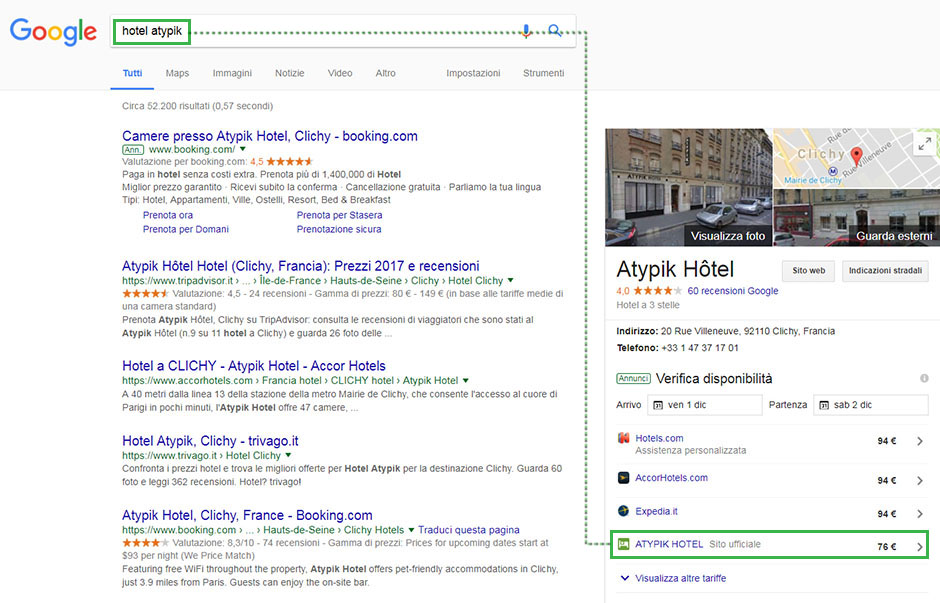Open Camere presso Atypik Hotel booking.com ad
Image resolution: width=940 pixels, height=603 pixels.
[270, 136]
